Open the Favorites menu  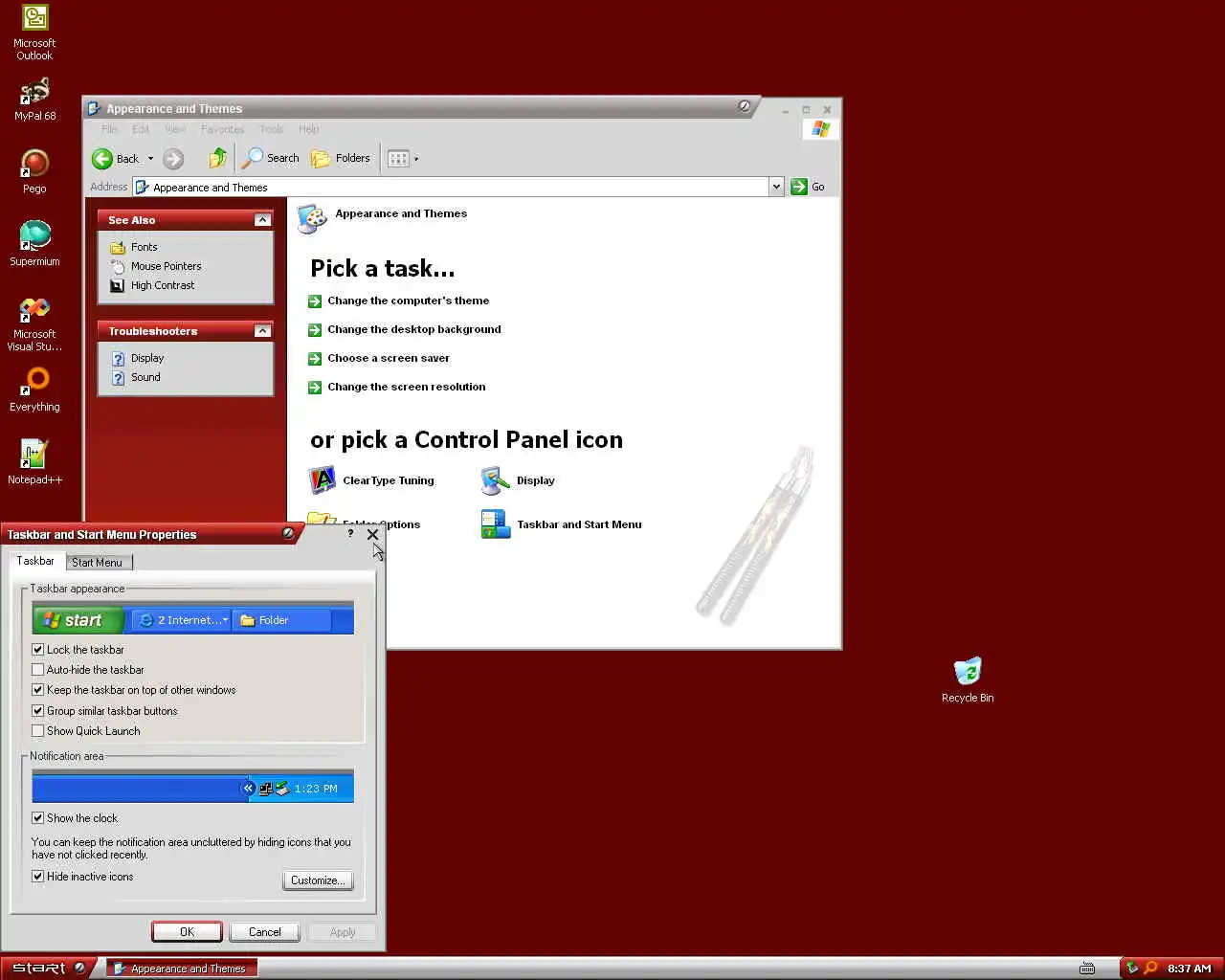[x=223, y=129]
